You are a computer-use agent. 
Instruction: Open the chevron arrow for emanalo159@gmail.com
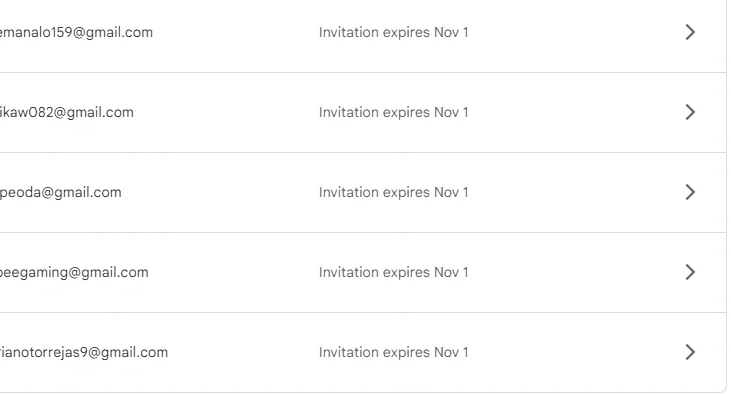[690, 32]
